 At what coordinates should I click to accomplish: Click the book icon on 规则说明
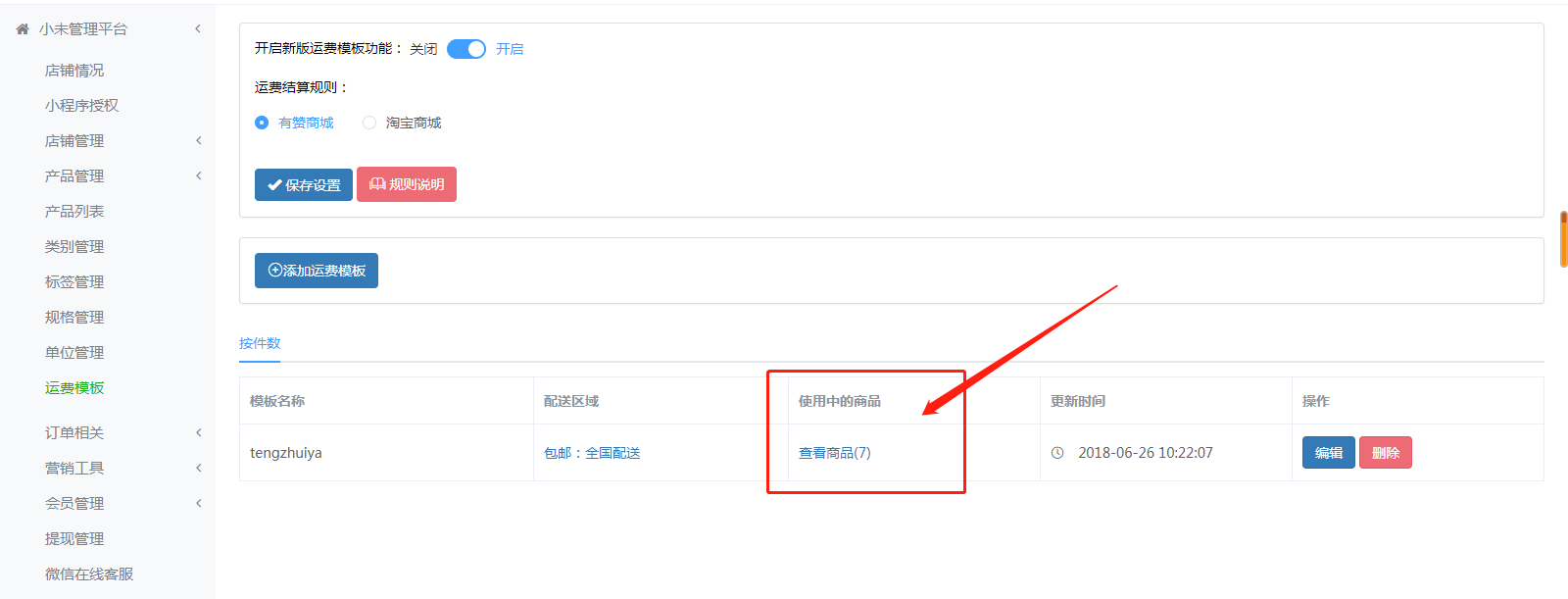coord(377,184)
